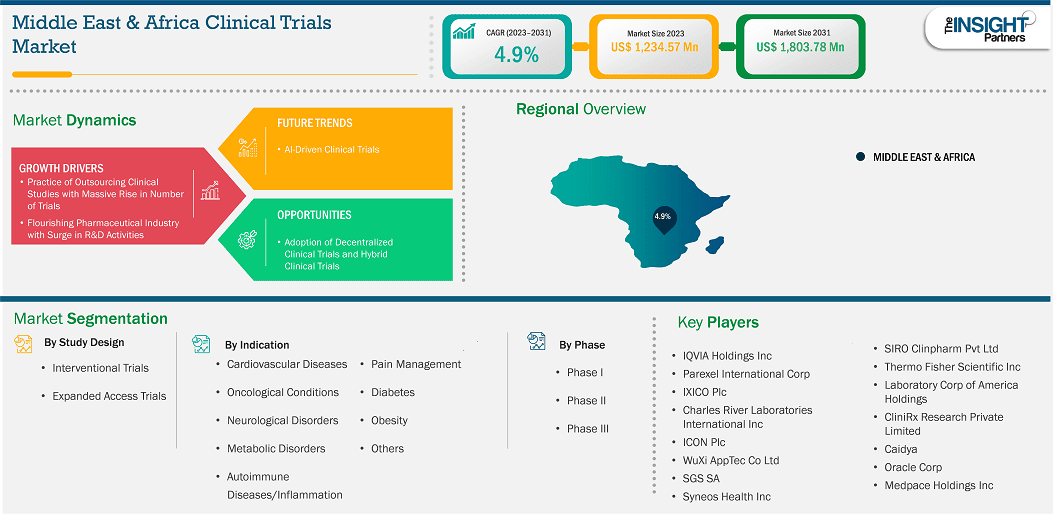Click 'Pain Management' item
Screen dimensions: 1053x524
point(416,364)
